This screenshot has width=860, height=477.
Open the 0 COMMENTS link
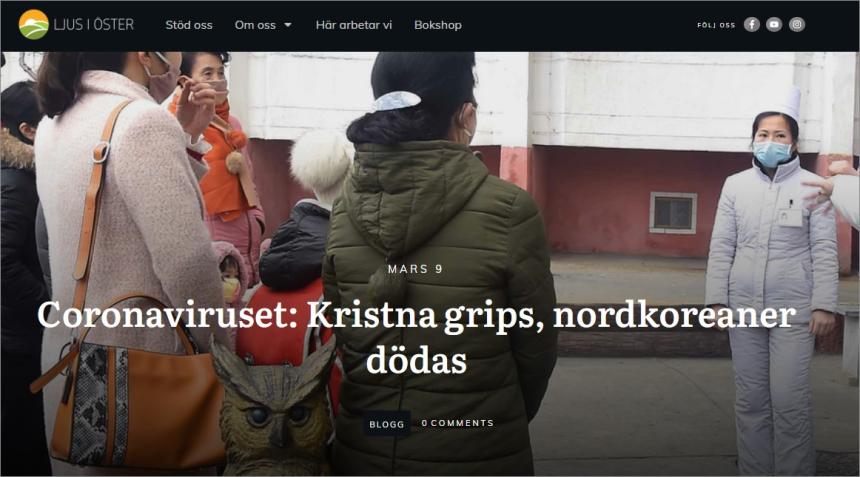(457, 423)
